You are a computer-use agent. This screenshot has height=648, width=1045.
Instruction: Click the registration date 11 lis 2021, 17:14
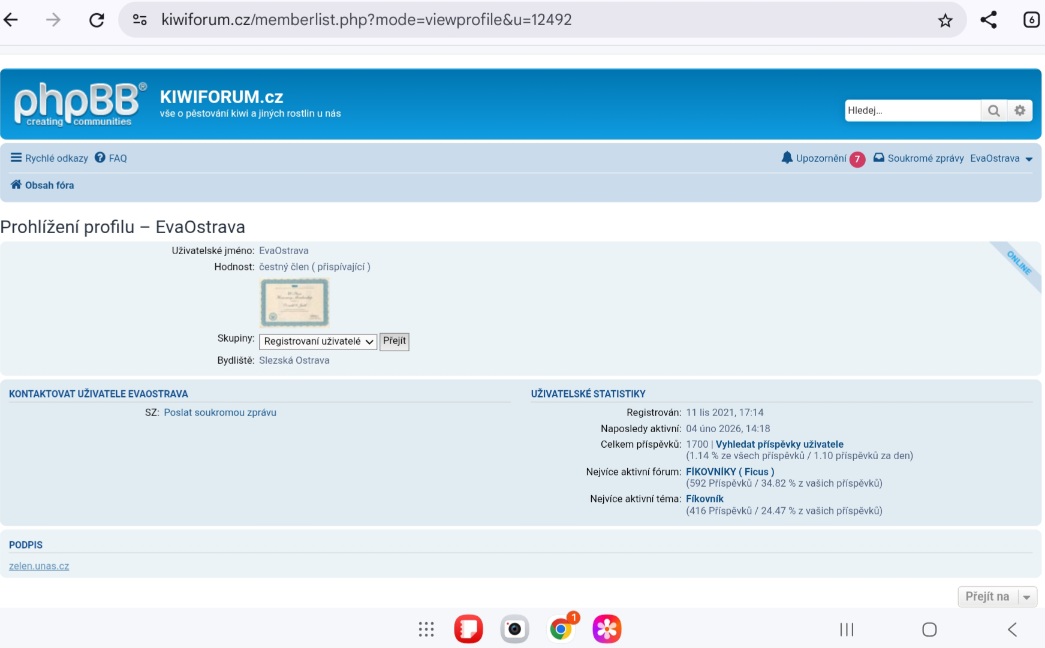(x=724, y=413)
